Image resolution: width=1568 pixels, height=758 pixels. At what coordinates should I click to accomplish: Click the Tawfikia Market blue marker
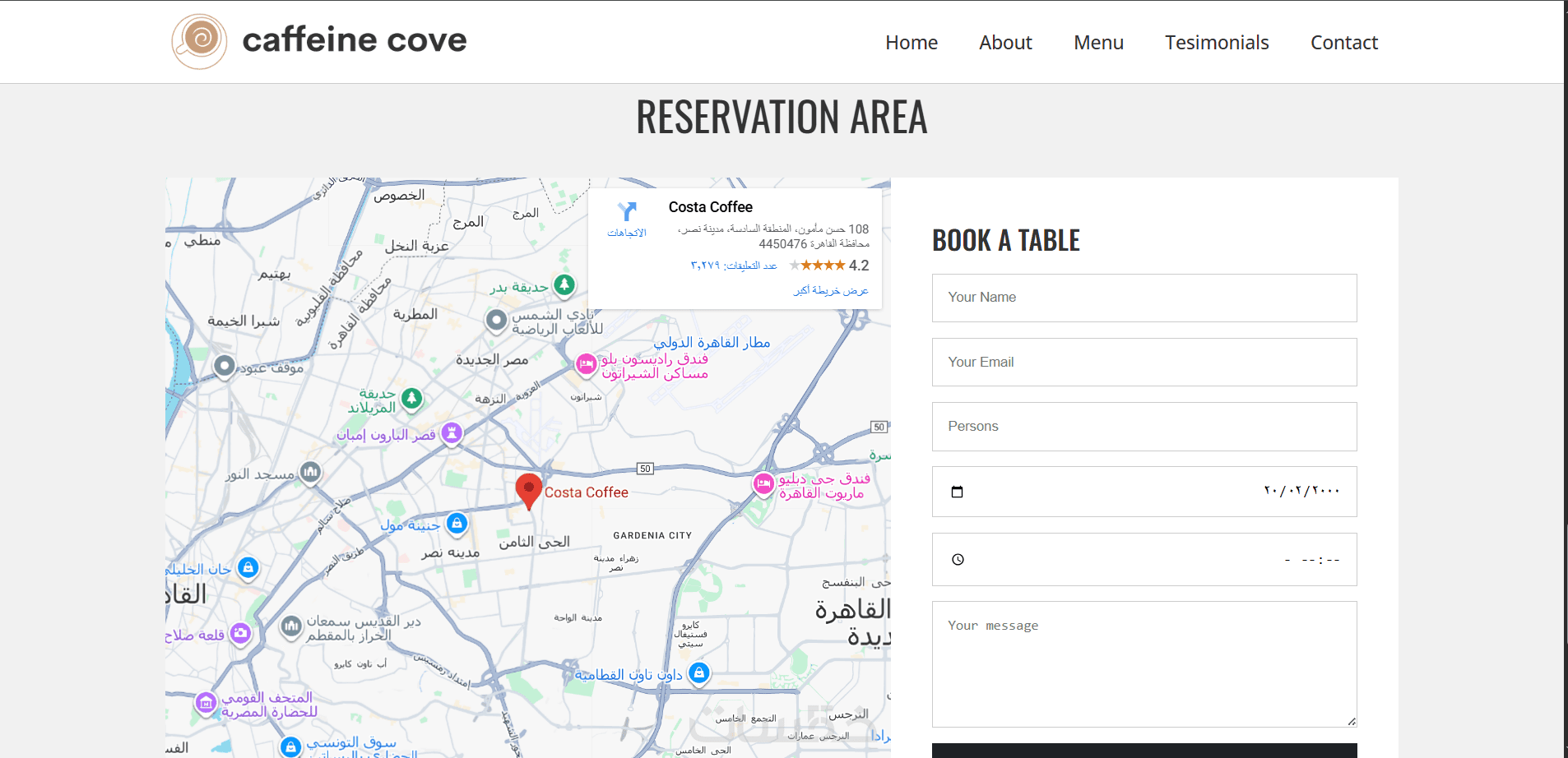[x=290, y=746]
